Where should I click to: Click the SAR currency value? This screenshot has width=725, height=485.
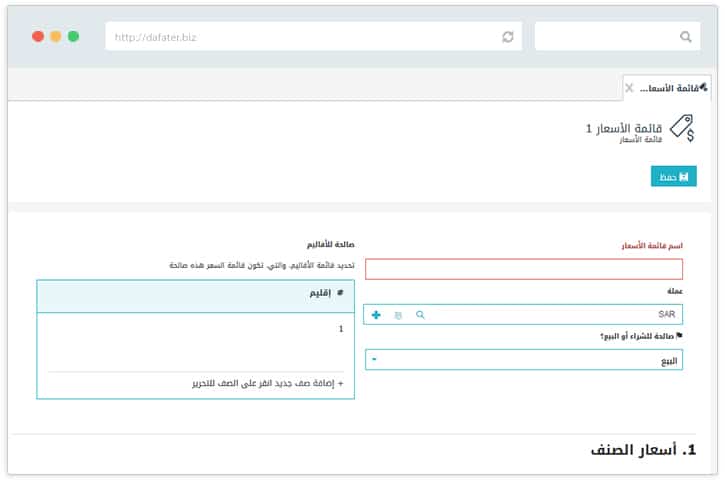(666, 314)
